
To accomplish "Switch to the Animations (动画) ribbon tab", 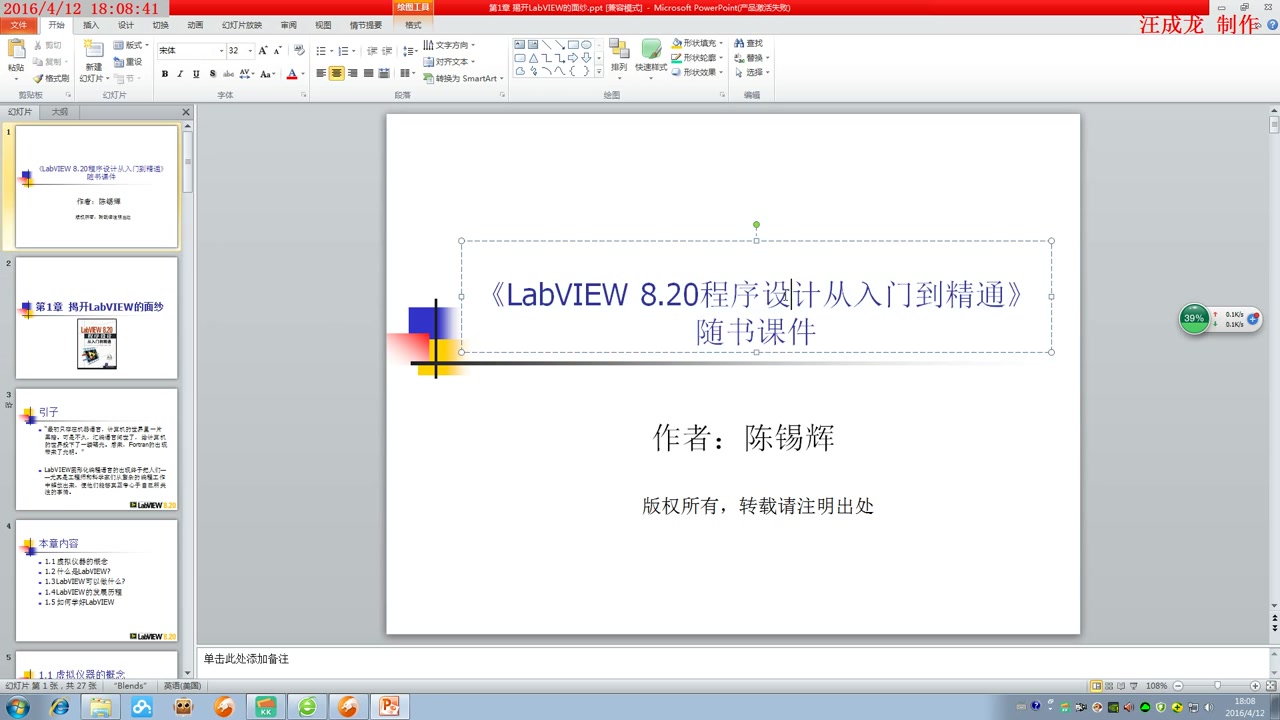I will click(x=195, y=25).
